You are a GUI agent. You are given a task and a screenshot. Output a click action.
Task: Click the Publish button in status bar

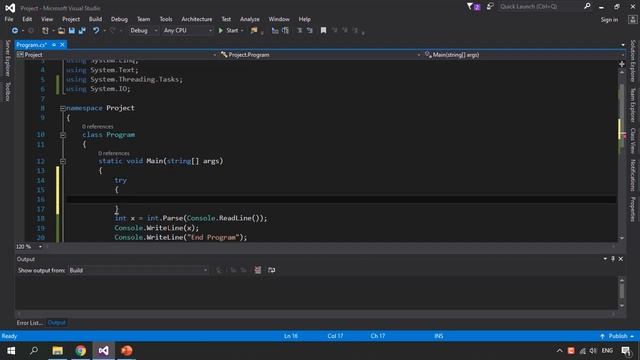point(616,336)
